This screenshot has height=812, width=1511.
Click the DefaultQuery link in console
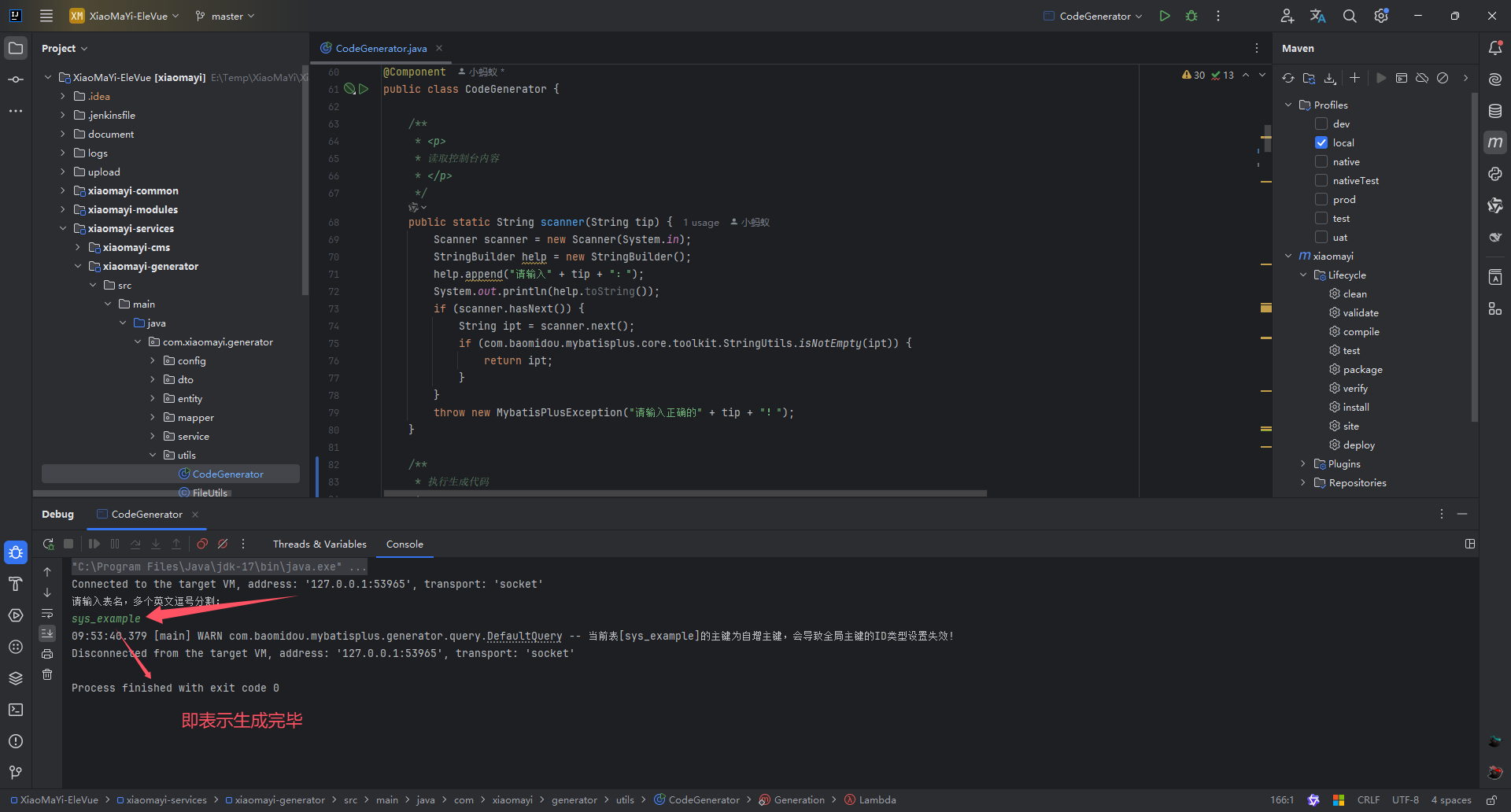[524, 636]
